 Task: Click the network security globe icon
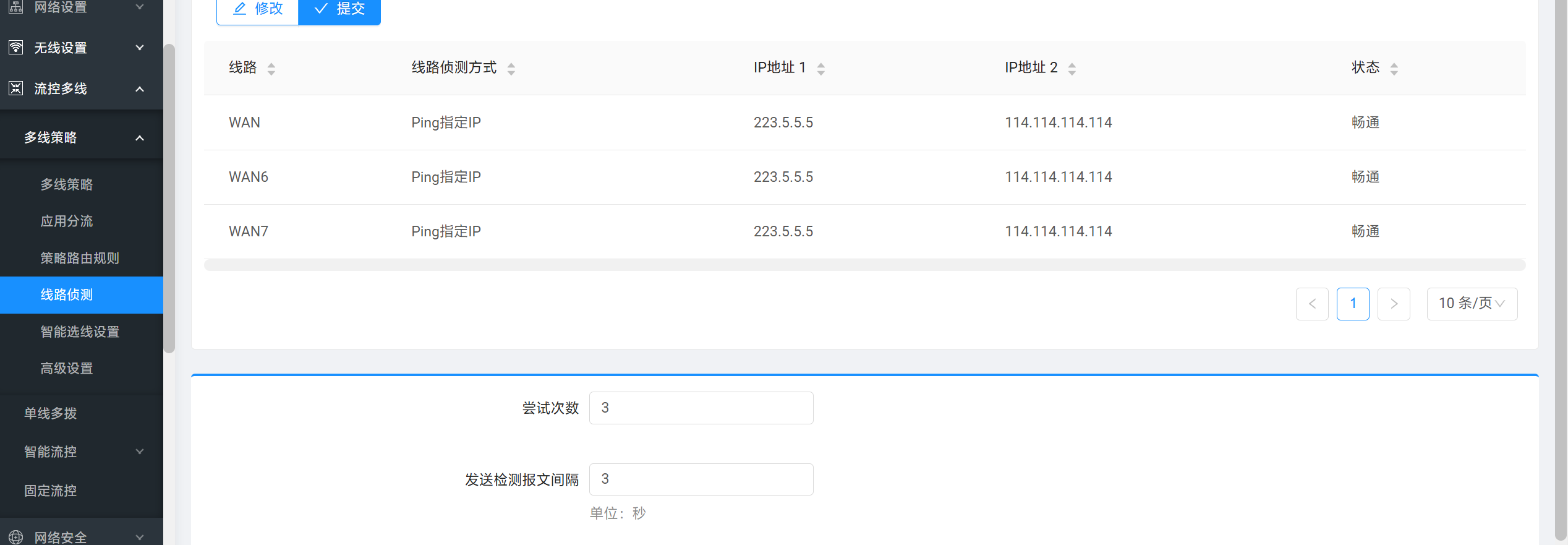click(x=16, y=537)
